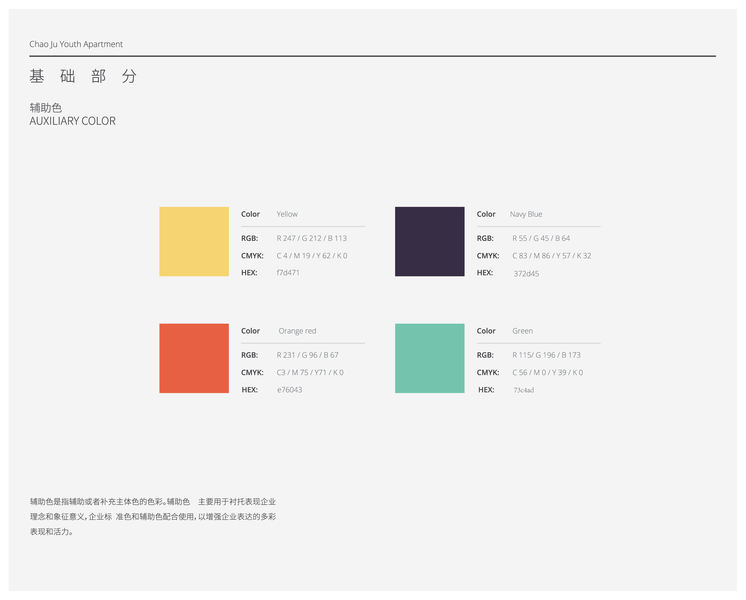Select the RGB value 'R 115/ G 196 / B 173'
The width and height of the screenshot is (746, 600).
coord(547,355)
